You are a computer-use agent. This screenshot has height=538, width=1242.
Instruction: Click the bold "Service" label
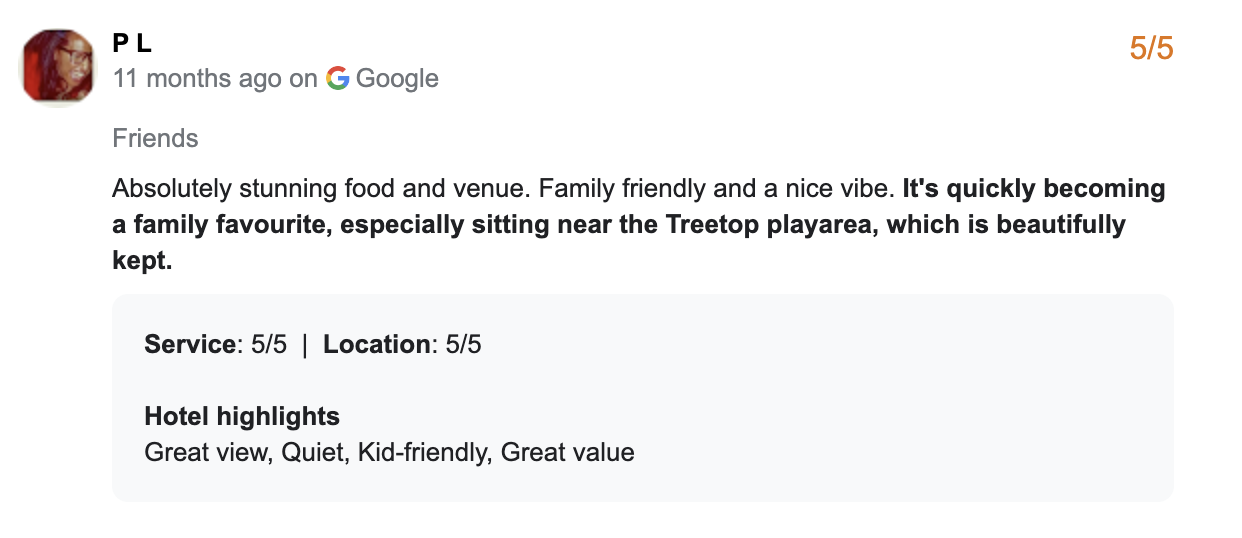[x=189, y=345]
